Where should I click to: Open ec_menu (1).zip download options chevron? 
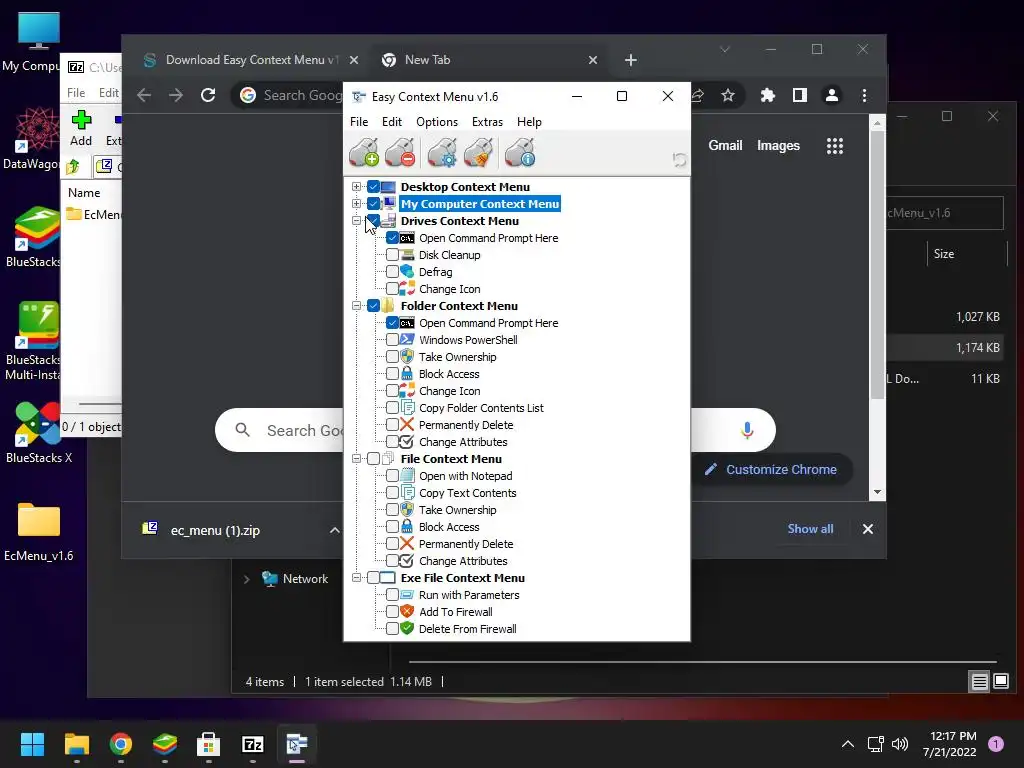334,530
